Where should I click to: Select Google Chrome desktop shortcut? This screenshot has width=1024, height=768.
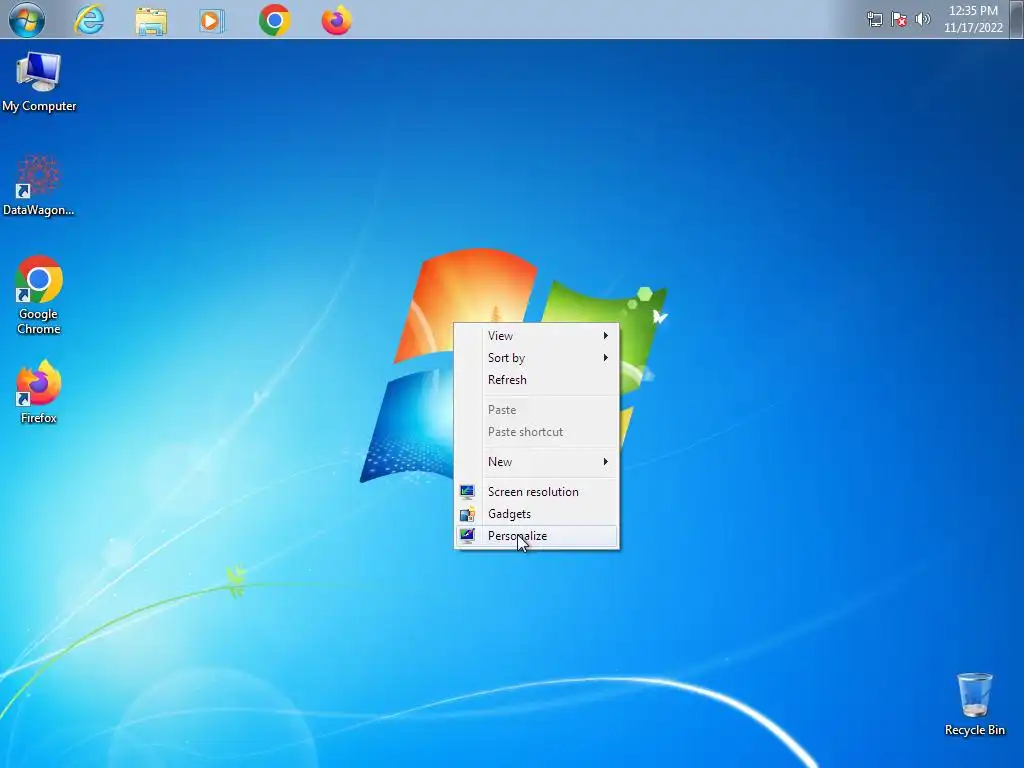[39, 295]
